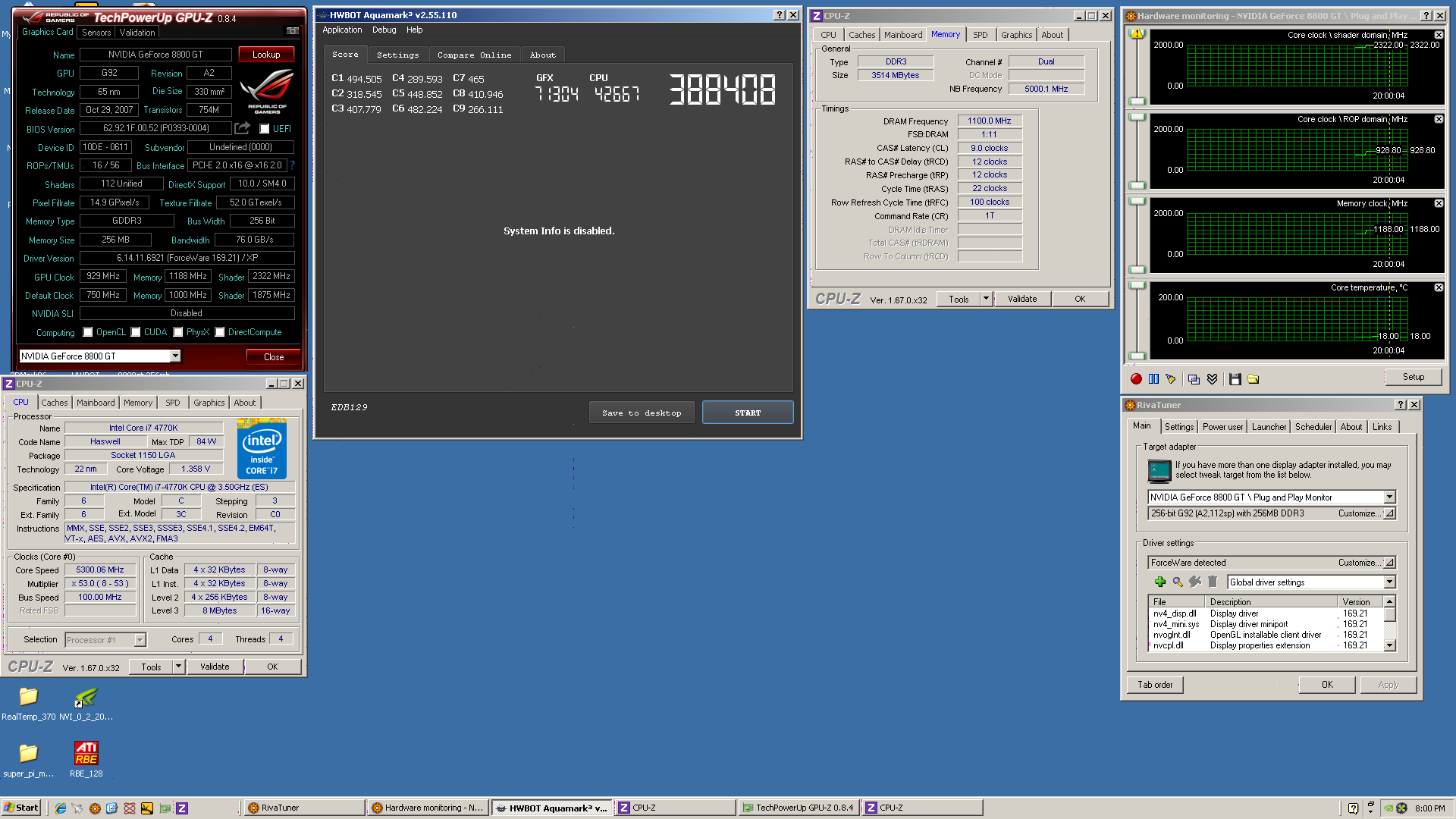This screenshot has height=819, width=1456.
Task: Launch Internet Explorer from quick launch
Action: tap(61, 808)
